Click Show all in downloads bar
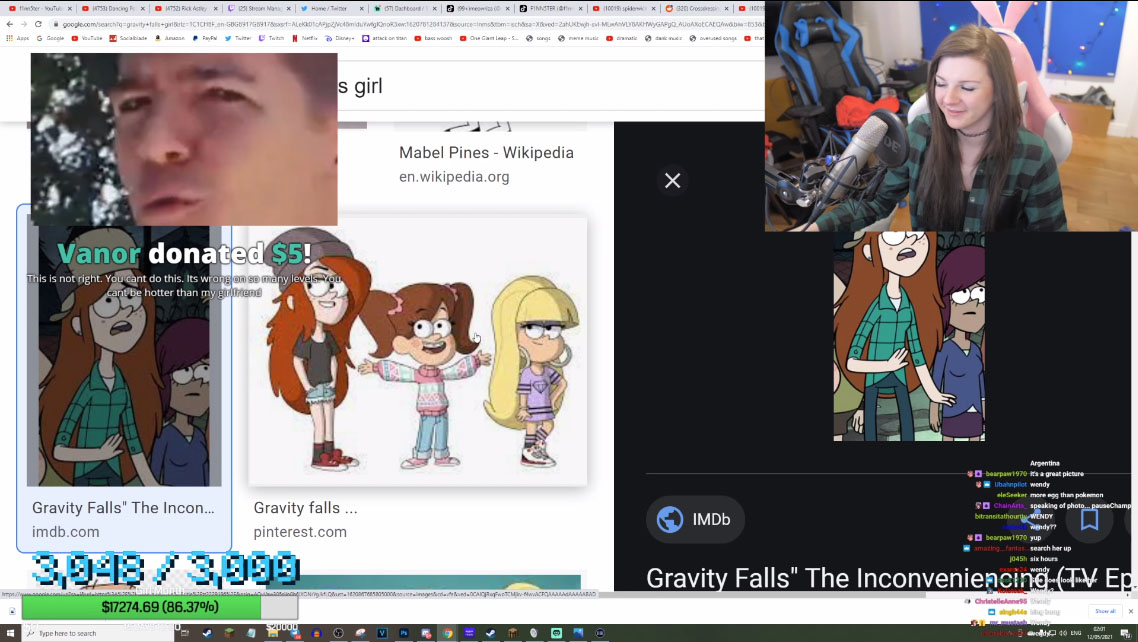Viewport: 1138px width, 642px height. pos(1105,611)
